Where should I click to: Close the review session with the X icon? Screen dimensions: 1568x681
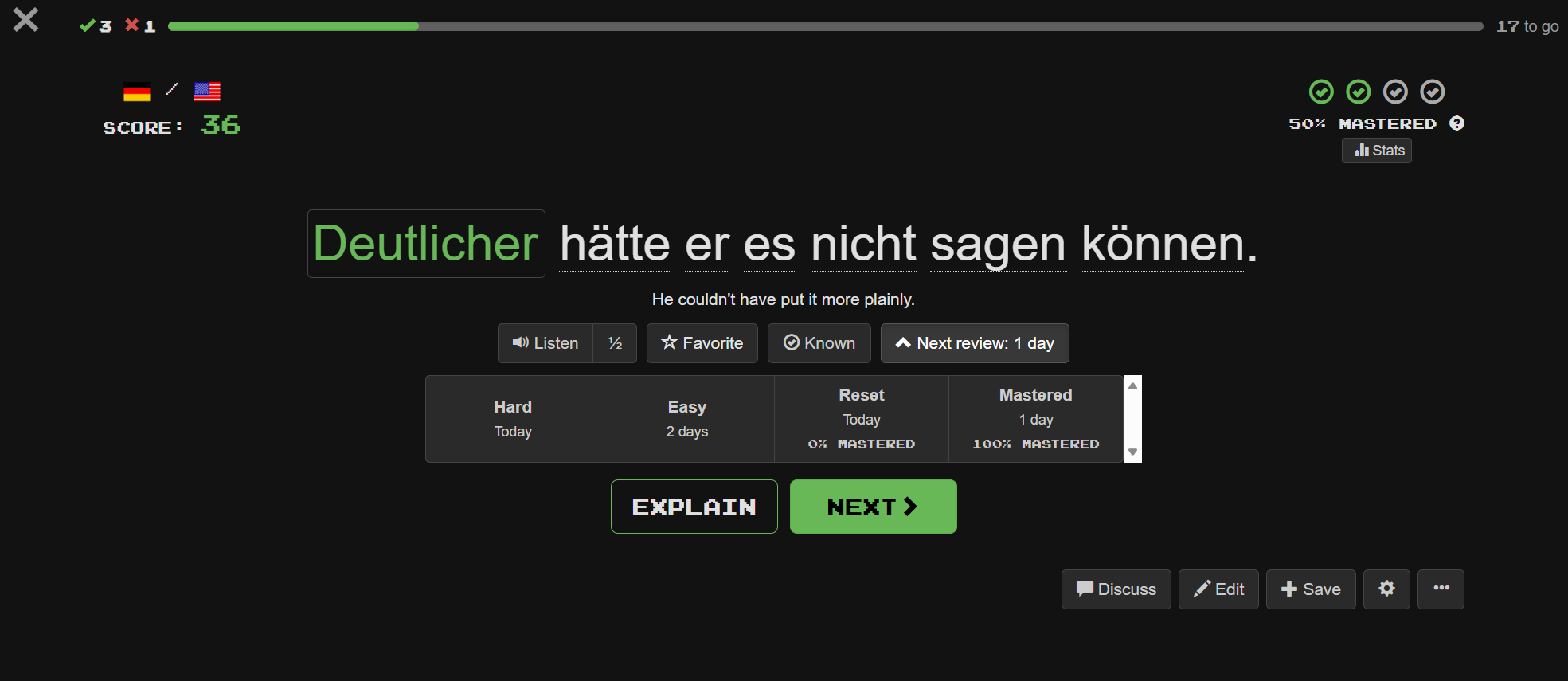coord(25,20)
